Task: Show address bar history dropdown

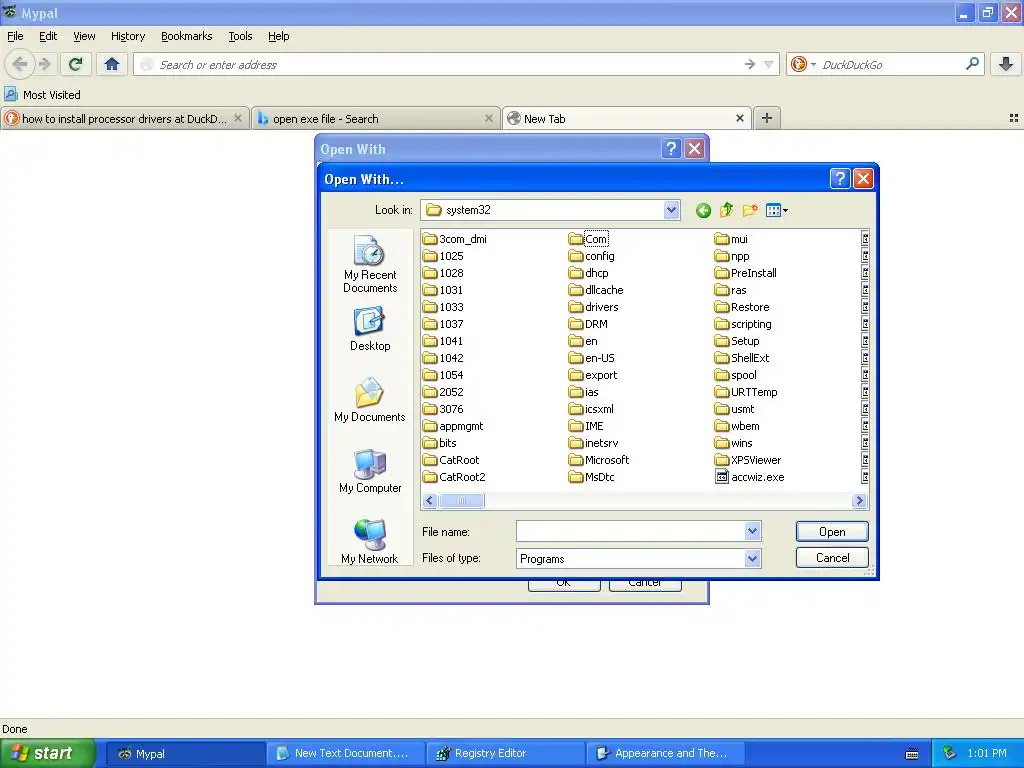Action: [x=769, y=64]
